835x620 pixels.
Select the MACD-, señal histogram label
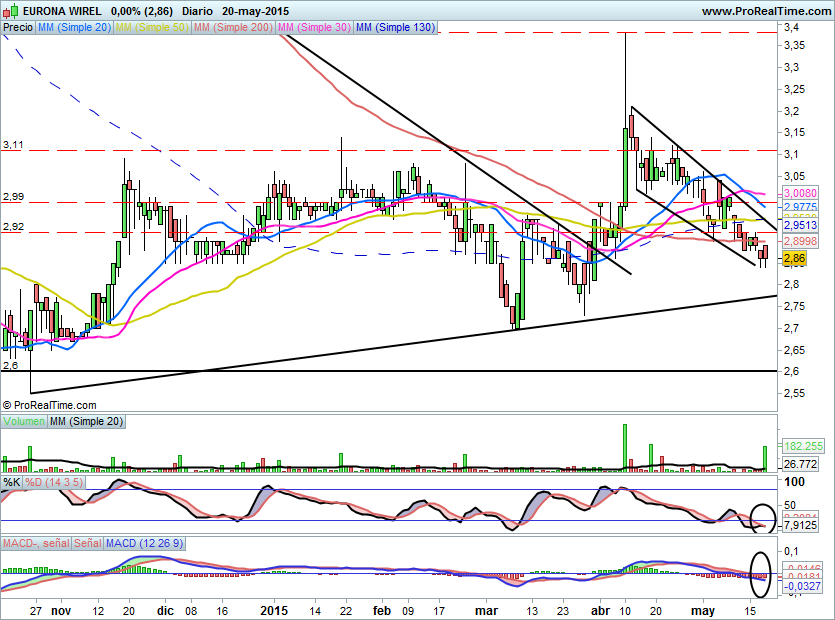[36, 543]
